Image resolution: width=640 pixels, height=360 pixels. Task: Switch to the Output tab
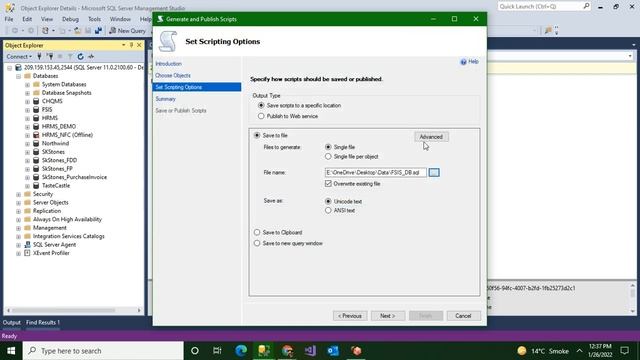pos(11,322)
